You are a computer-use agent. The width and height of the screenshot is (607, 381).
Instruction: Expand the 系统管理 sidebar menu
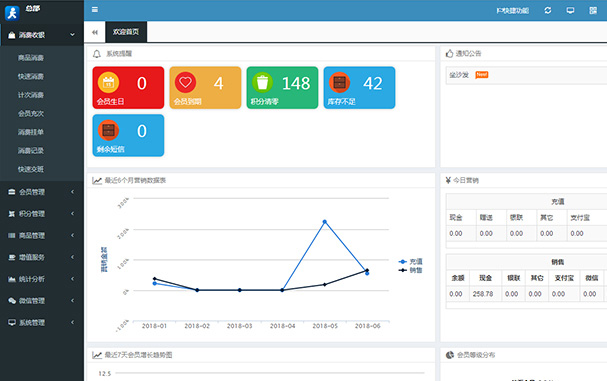click(42, 323)
